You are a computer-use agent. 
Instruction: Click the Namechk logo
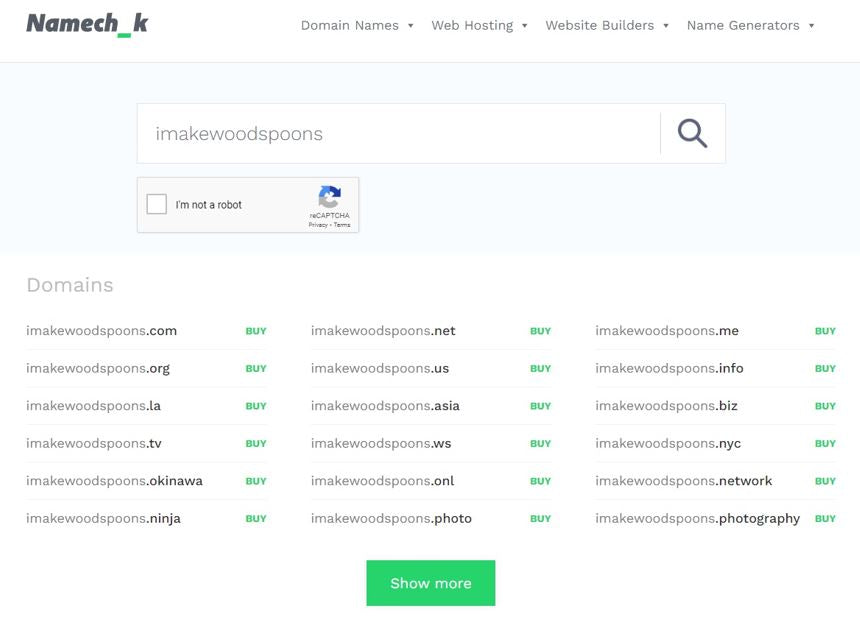[x=87, y=24]
